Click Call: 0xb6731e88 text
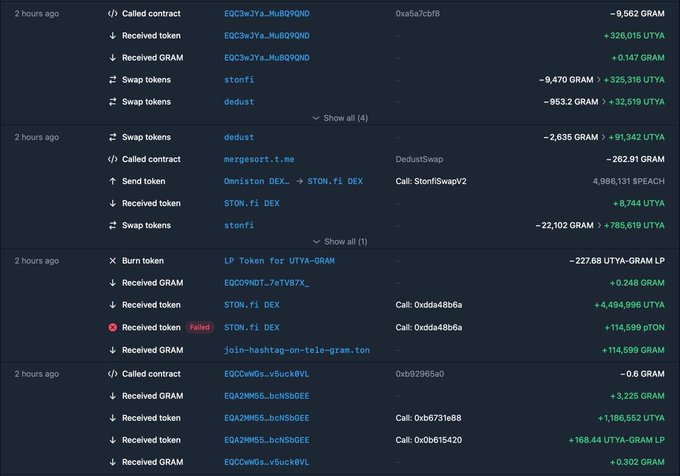The width and height of the screenshot is (680, 476). (428, 418)
